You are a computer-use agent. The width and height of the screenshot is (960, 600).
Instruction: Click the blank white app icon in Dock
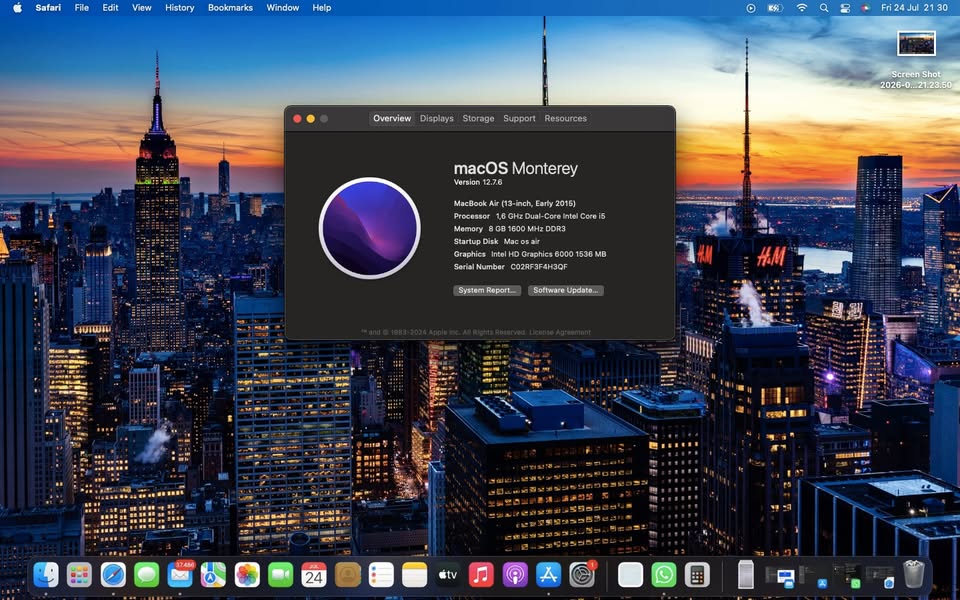click(x=630, y=575)
